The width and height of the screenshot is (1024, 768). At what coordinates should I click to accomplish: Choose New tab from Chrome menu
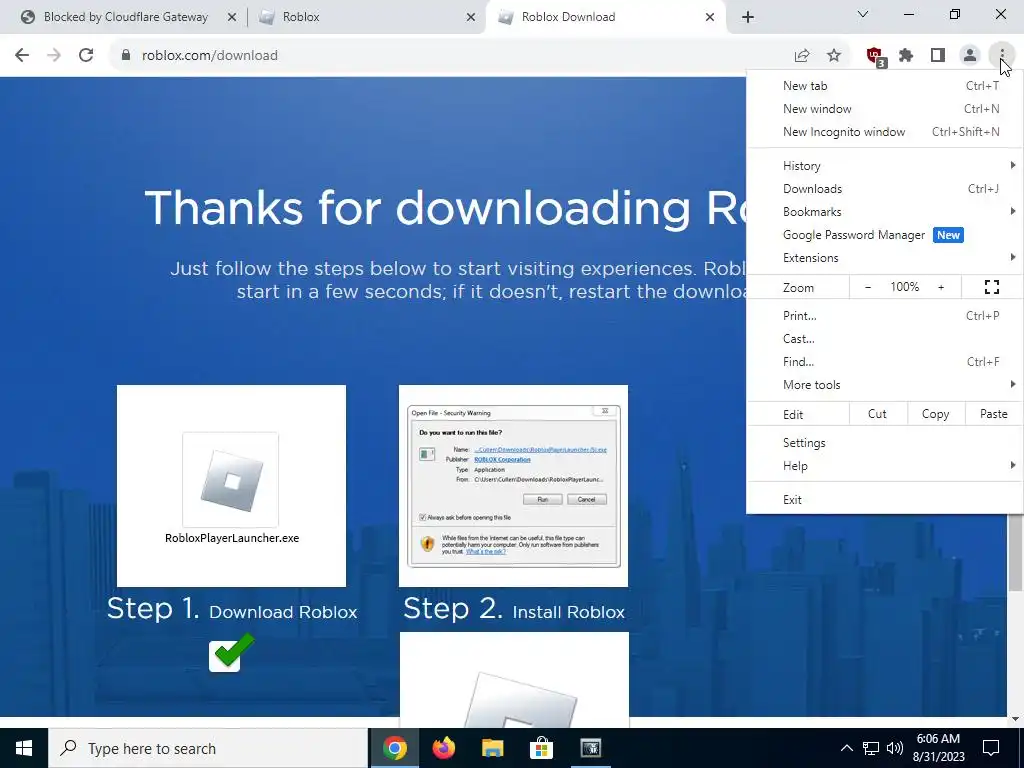click(884, 86)
